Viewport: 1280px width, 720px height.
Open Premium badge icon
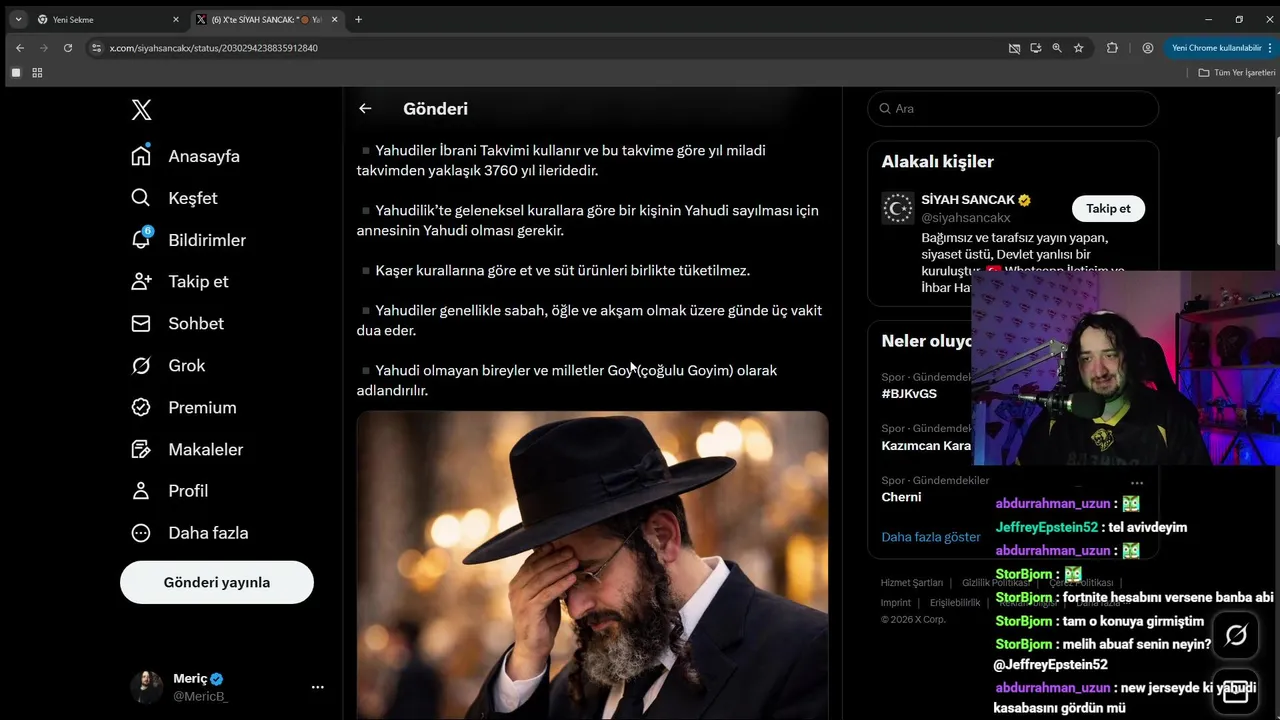[141, 408]
